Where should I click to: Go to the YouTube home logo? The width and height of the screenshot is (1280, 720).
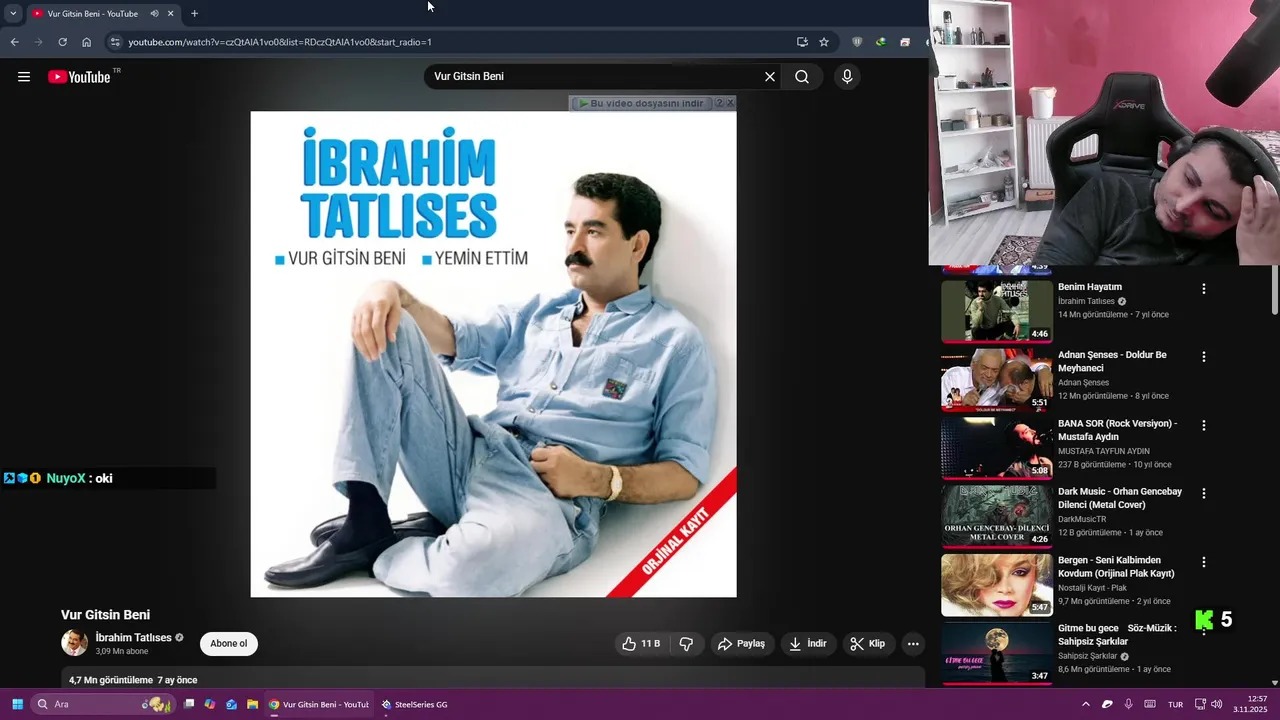(x=79, y=77)
